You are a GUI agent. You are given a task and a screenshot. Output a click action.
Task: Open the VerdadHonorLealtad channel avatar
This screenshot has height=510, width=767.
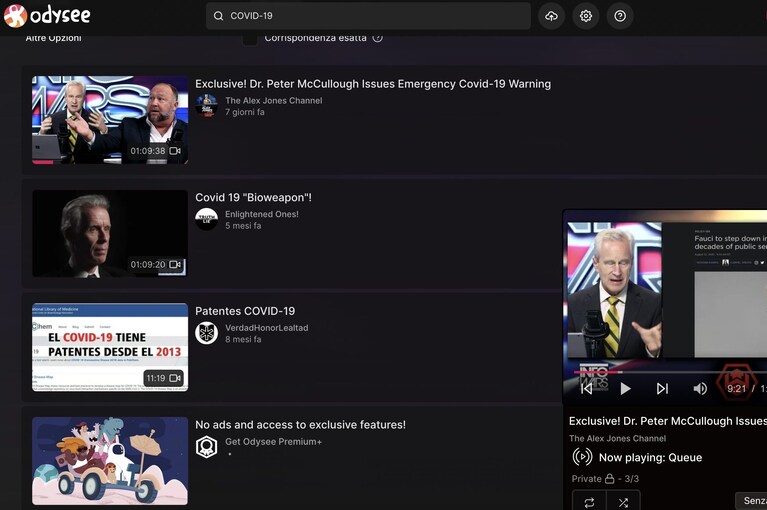click(206, 333)
